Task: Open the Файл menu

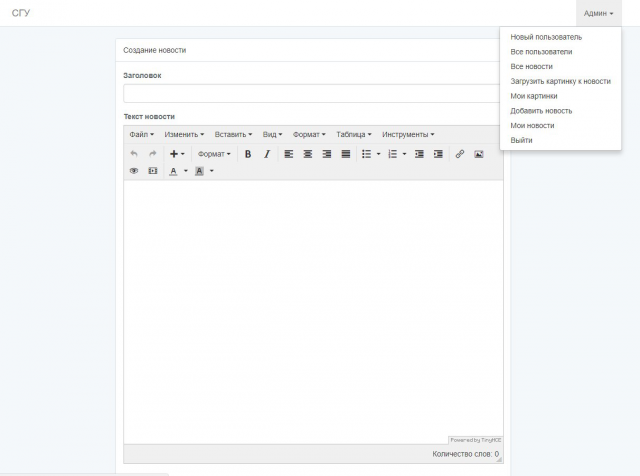Action: click(x=142, y=134)
